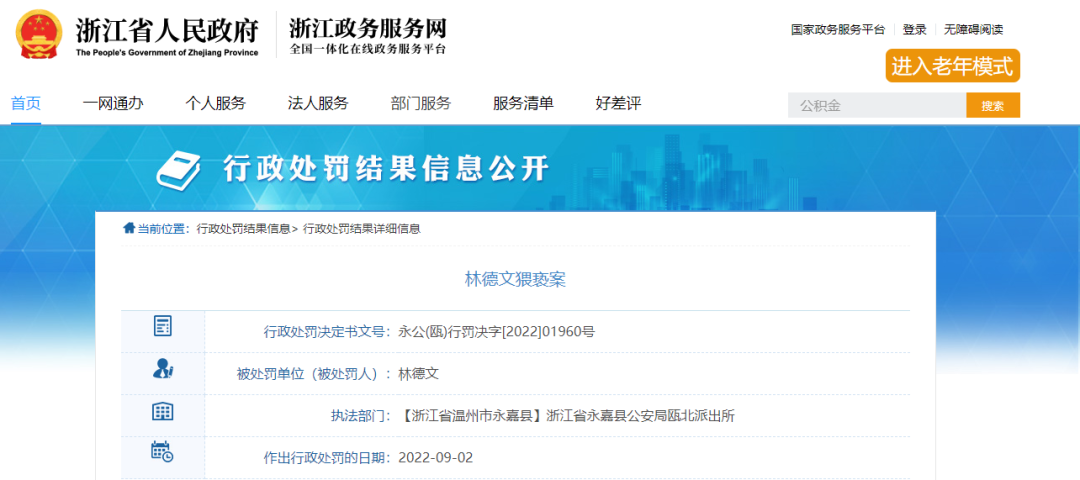Image resolution: width=1080 pixels, height=480 pixels.
Task: Open the 一网通办 menu item
Action: point(113,104)
